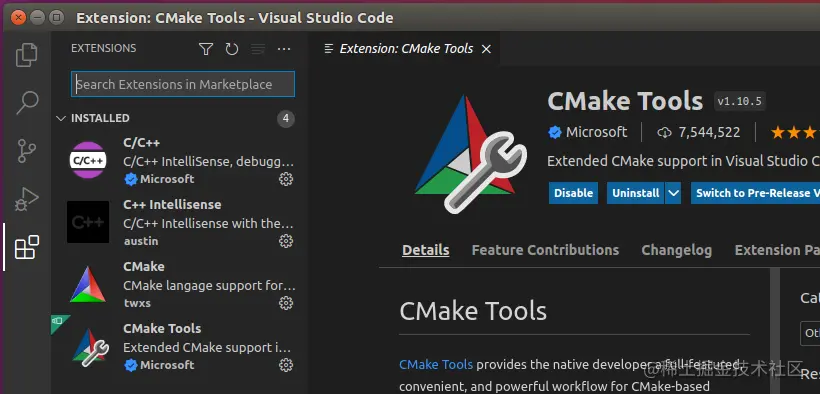Viewport: 820px width, 394px height.
Task: Open the partially visible dropdown in the right sidebar
Action: coord(810,333)
